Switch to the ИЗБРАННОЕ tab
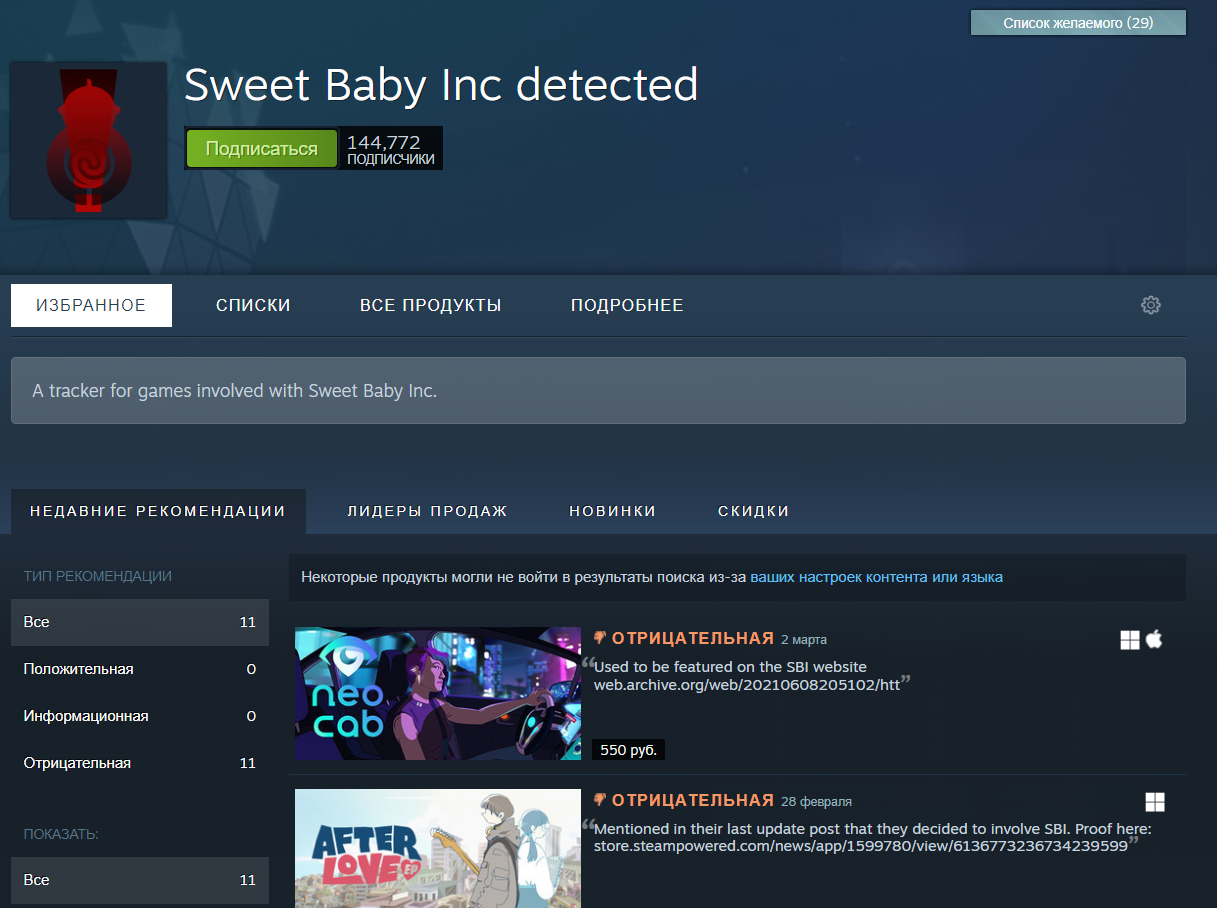Viewport: 1217px width, 908px height. click(x=91, y=305)
